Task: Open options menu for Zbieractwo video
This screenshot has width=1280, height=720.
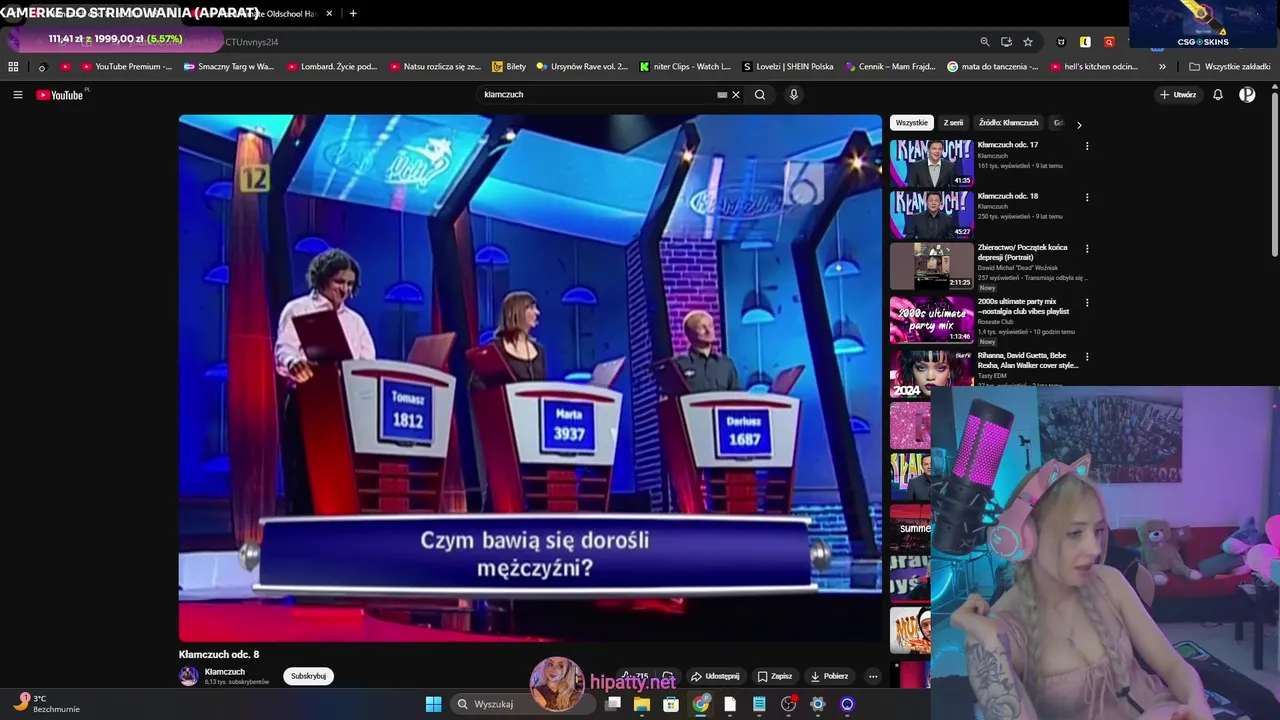Action: pyautogui.click(x=1087, y=248)
